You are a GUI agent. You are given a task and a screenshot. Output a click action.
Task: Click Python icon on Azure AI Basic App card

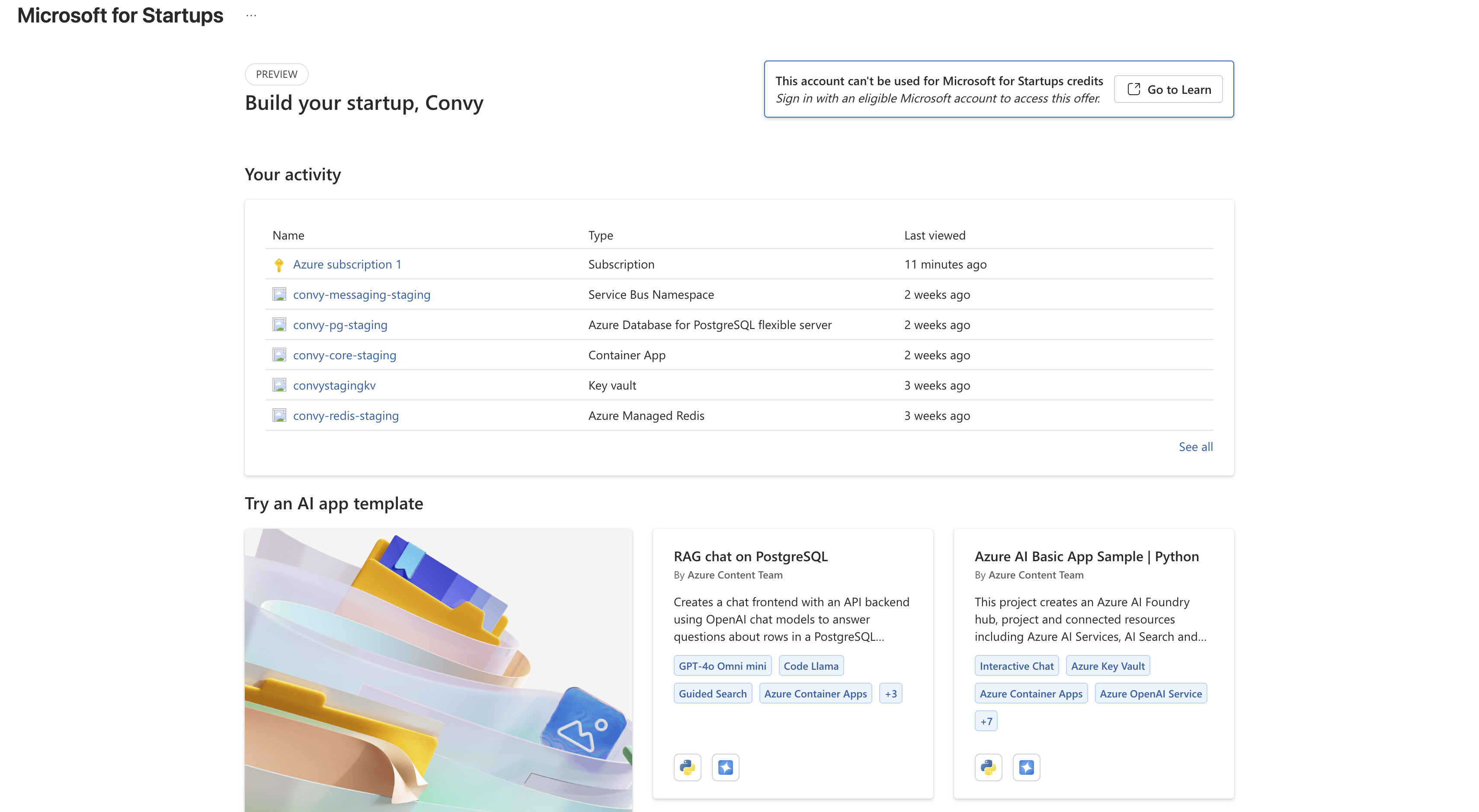click(988, 767)
